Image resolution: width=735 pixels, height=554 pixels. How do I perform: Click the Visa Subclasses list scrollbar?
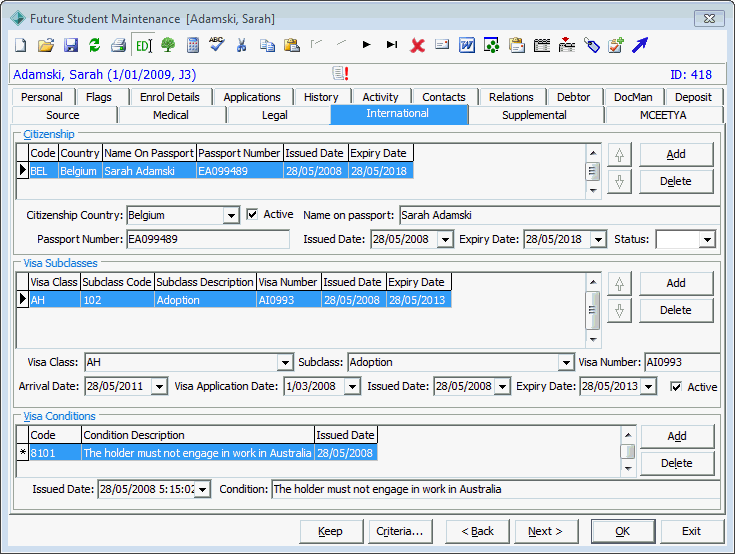tap(593, 310)
